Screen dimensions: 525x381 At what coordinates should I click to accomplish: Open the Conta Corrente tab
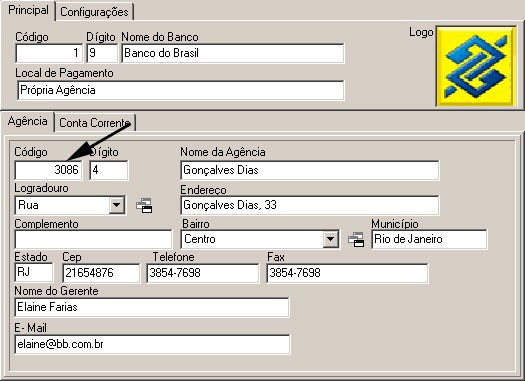[95, 123]
